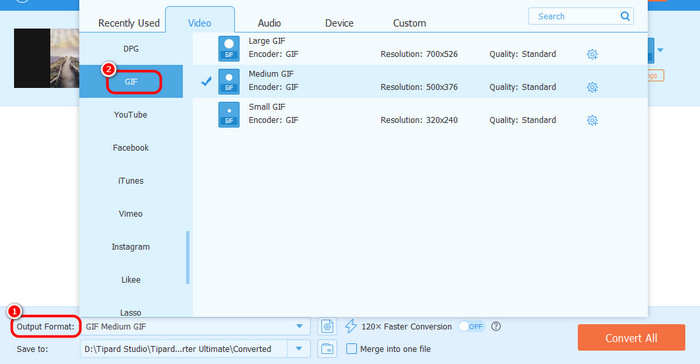This screenshot has width=700, height=364.
Task: Open settings gear for Small GIF
Action: [592, 121]
